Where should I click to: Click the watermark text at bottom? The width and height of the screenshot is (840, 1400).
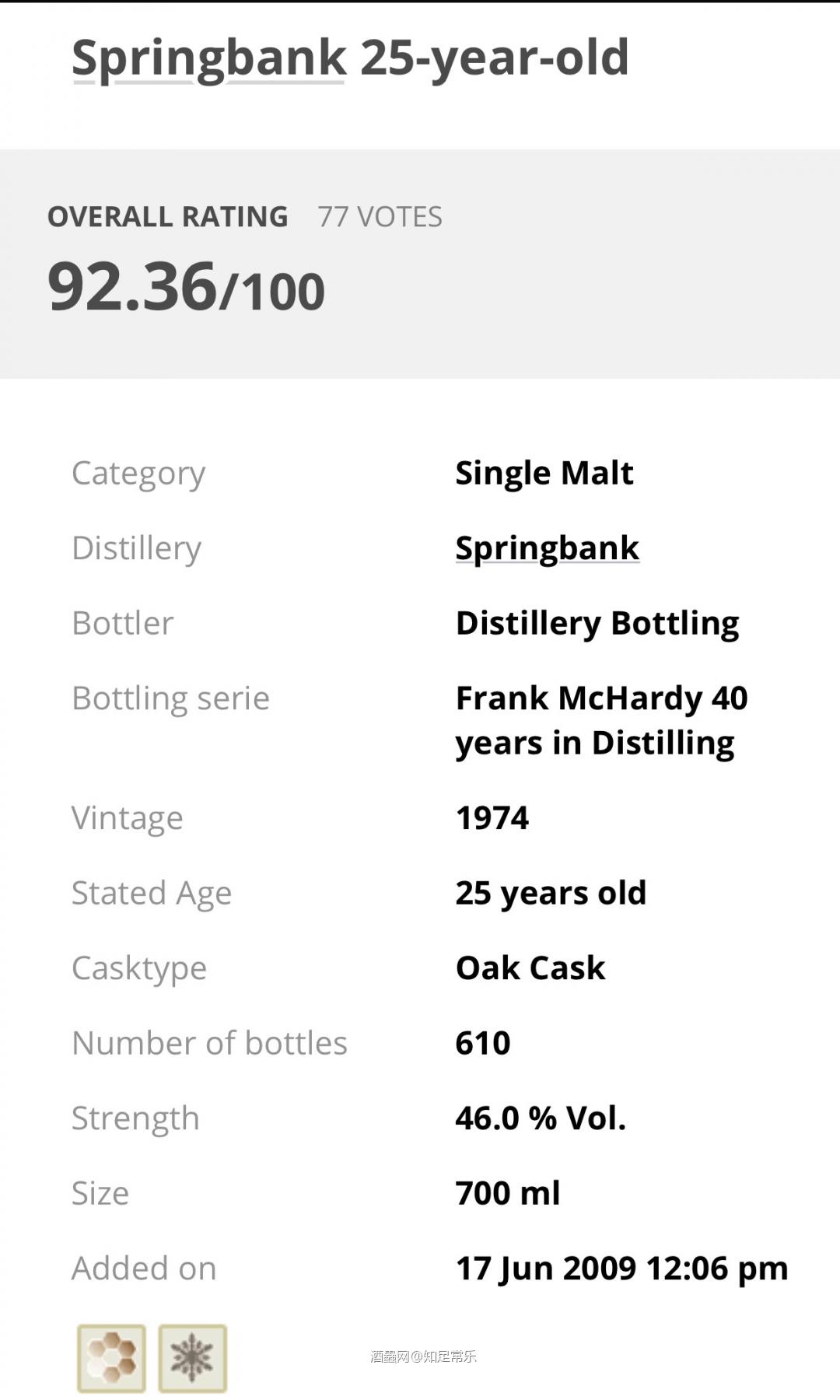click(423, 1356)
